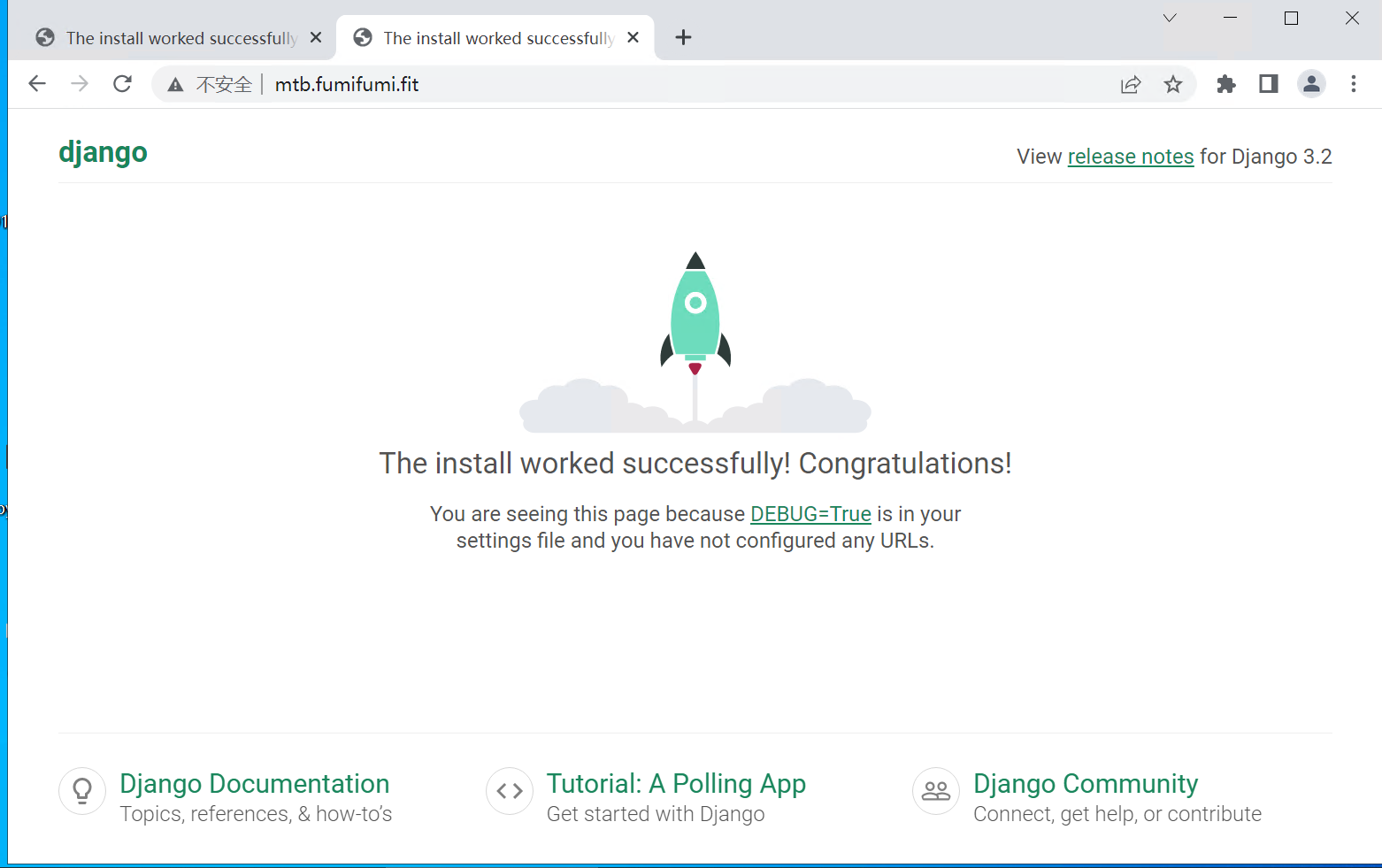Bookmark this page with the star
Image resolution: width=1382 pixels, height=868 pixels.
click(x=1173, y=84)
